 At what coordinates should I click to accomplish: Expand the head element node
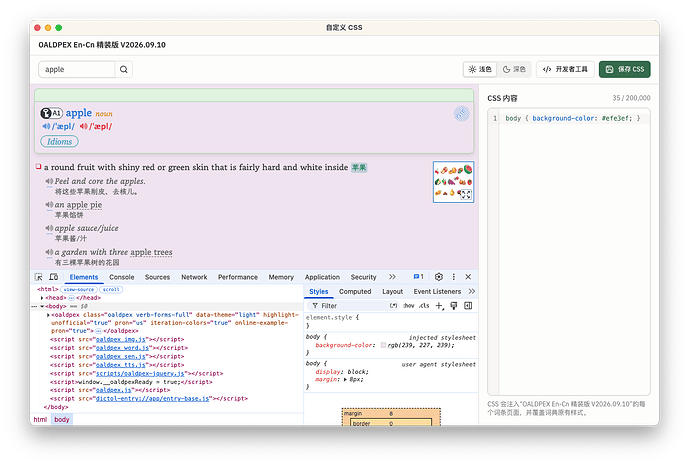point(42,298)
